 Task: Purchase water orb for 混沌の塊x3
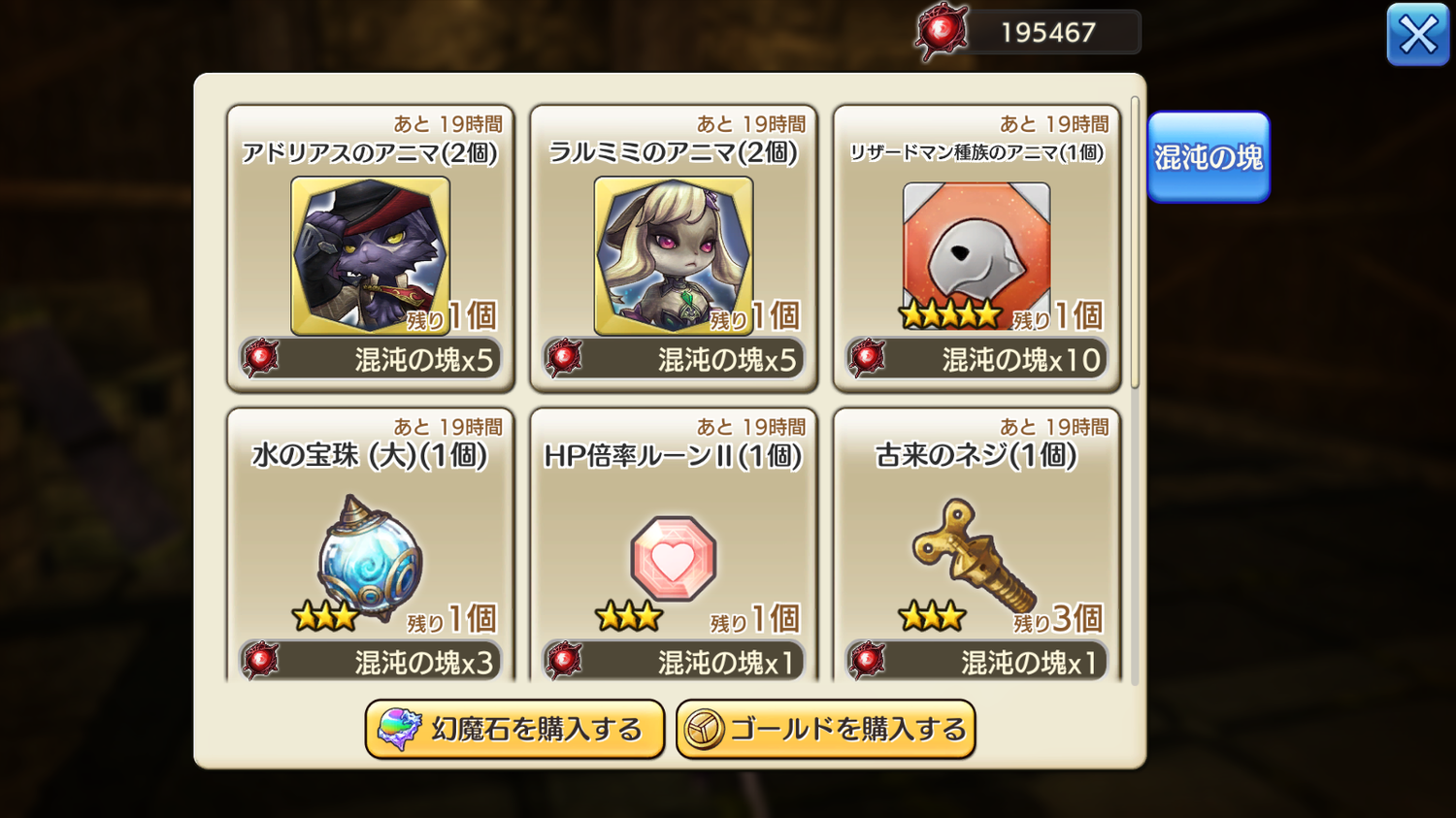click(370, 661)
